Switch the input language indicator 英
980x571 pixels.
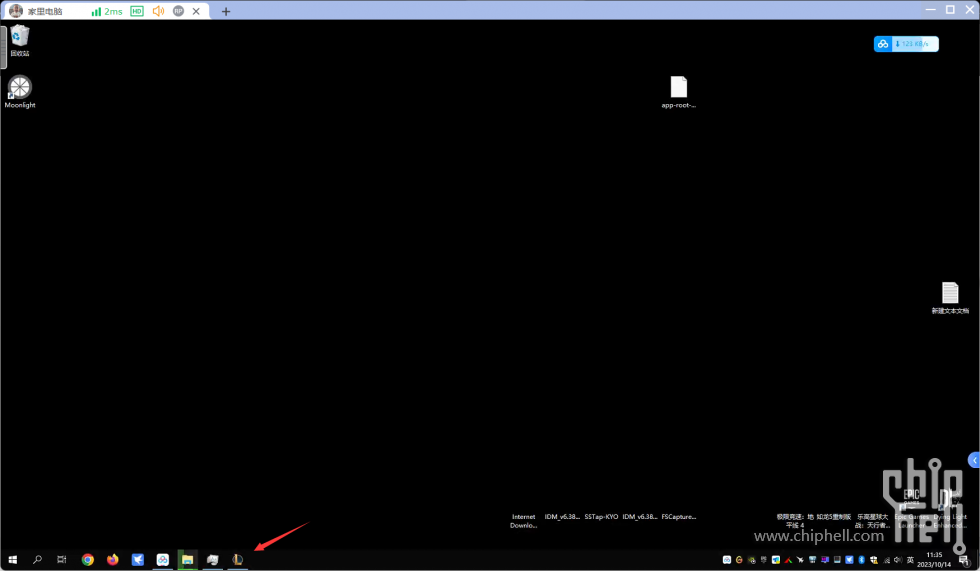pos(911,560)
